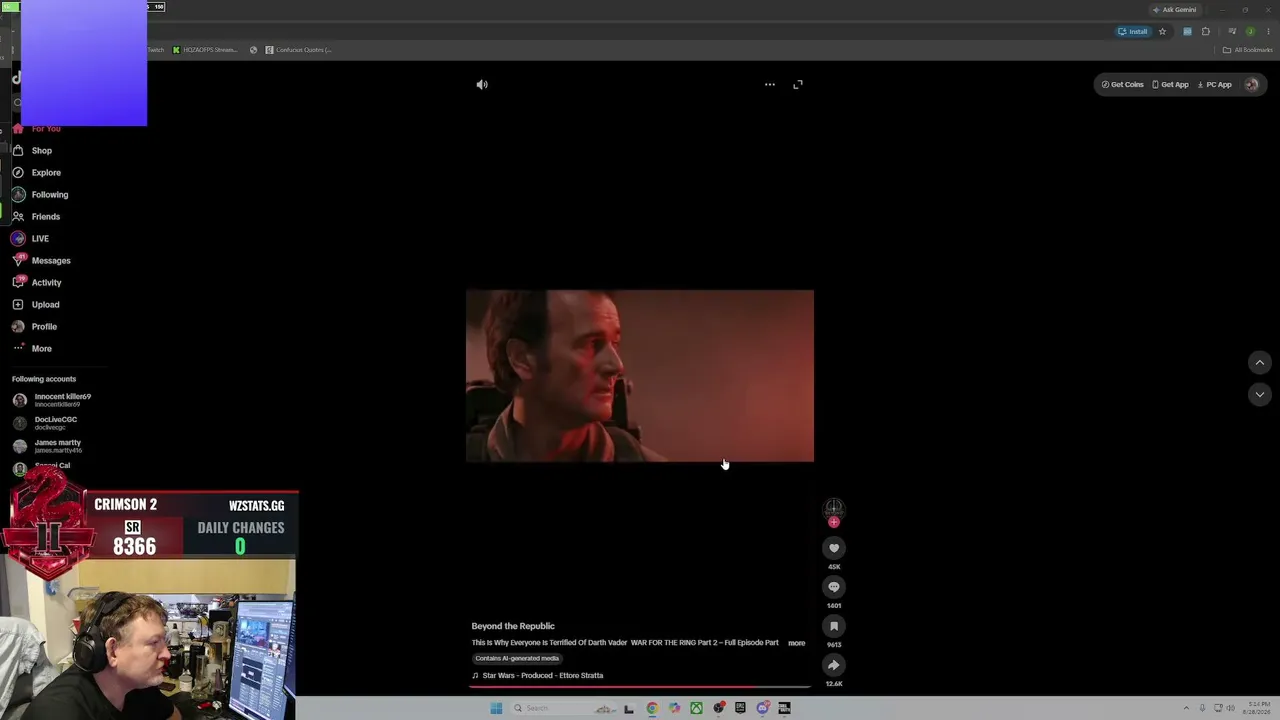Open the Friends icon in sidebar
This screenshot has width=1280, height=720.
[x=18, y=217]
